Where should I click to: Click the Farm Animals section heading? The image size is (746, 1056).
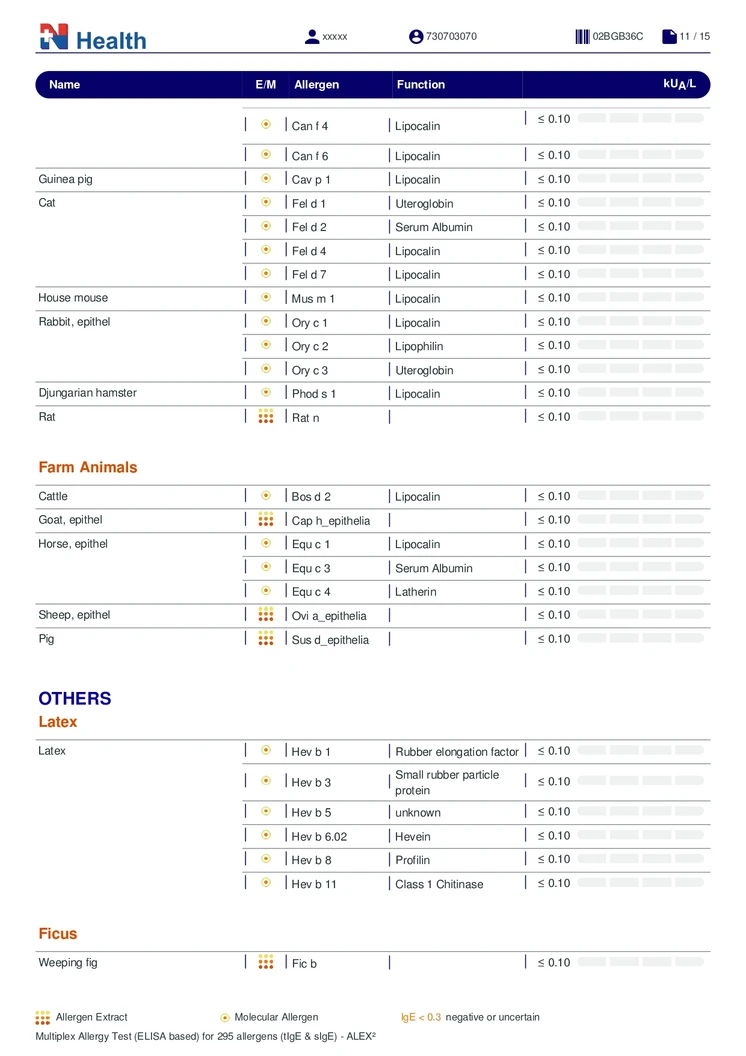(88, 467)
